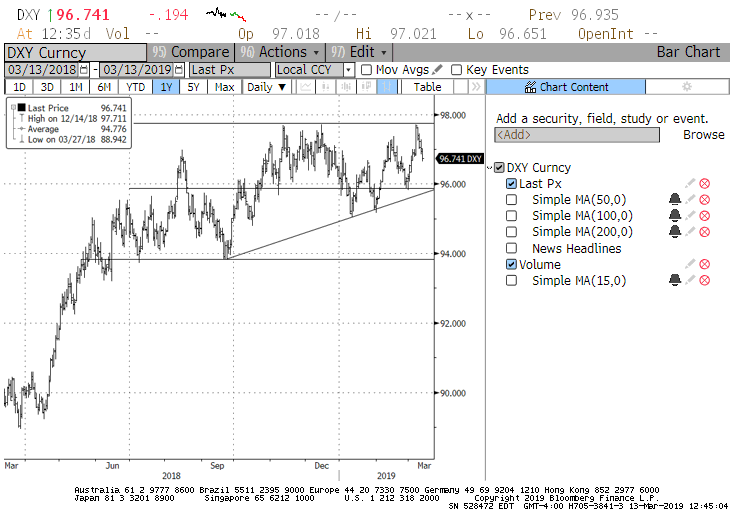The height and width of the screenshot is (529, 736).
Task: Delete the Volume series with its red X icon
Action: pos(704,265)
